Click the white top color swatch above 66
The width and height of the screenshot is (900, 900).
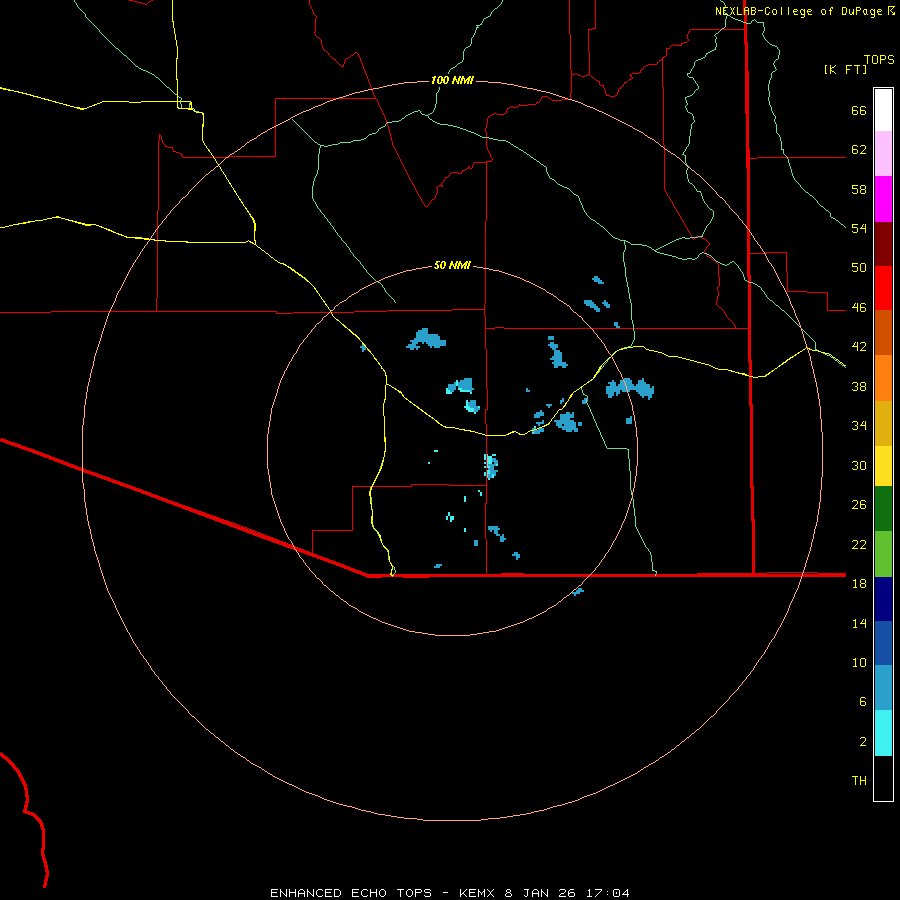pyautogui.click(x=883, y=110)
